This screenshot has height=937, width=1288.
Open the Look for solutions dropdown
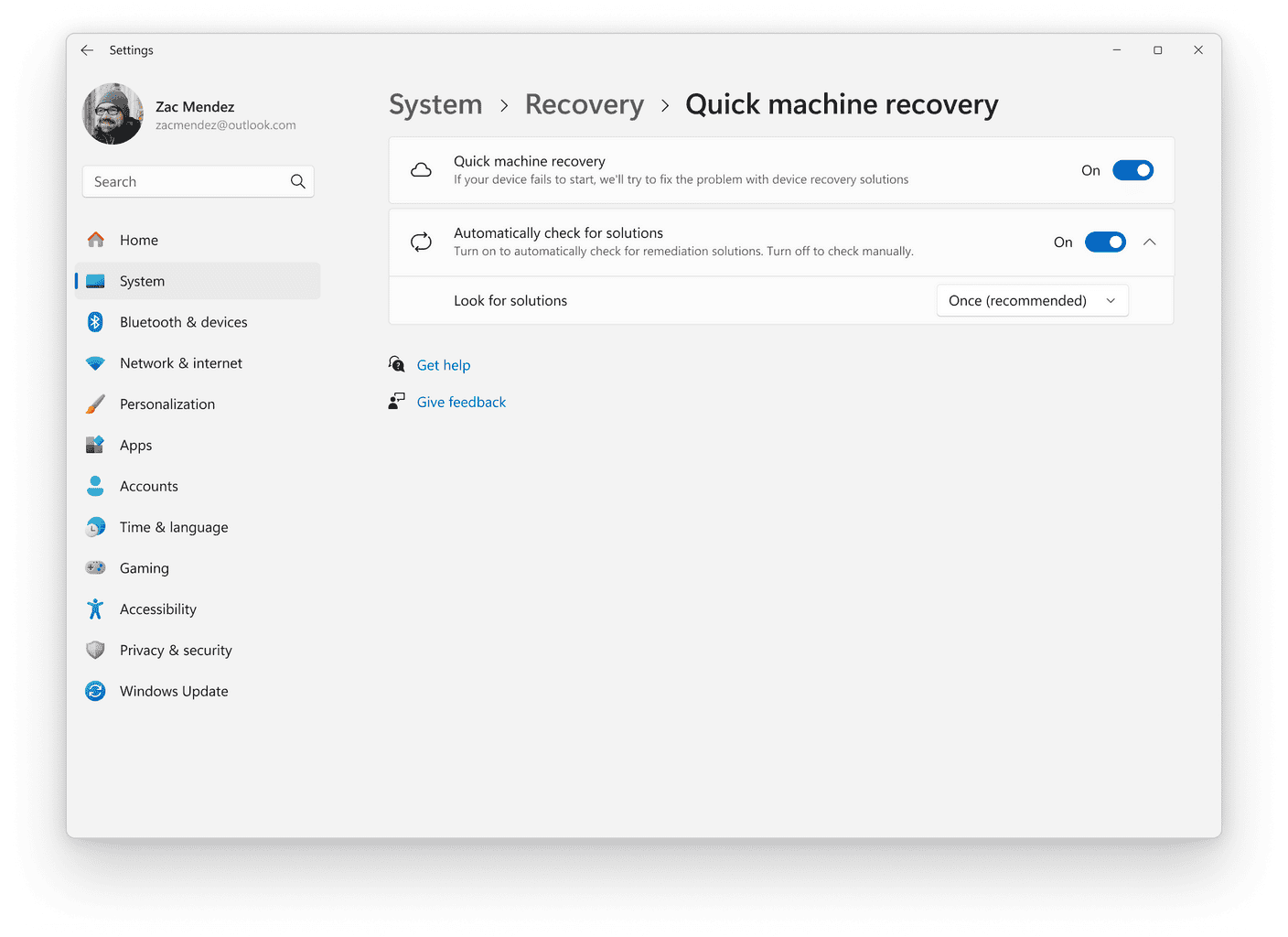coord(1032,301)
